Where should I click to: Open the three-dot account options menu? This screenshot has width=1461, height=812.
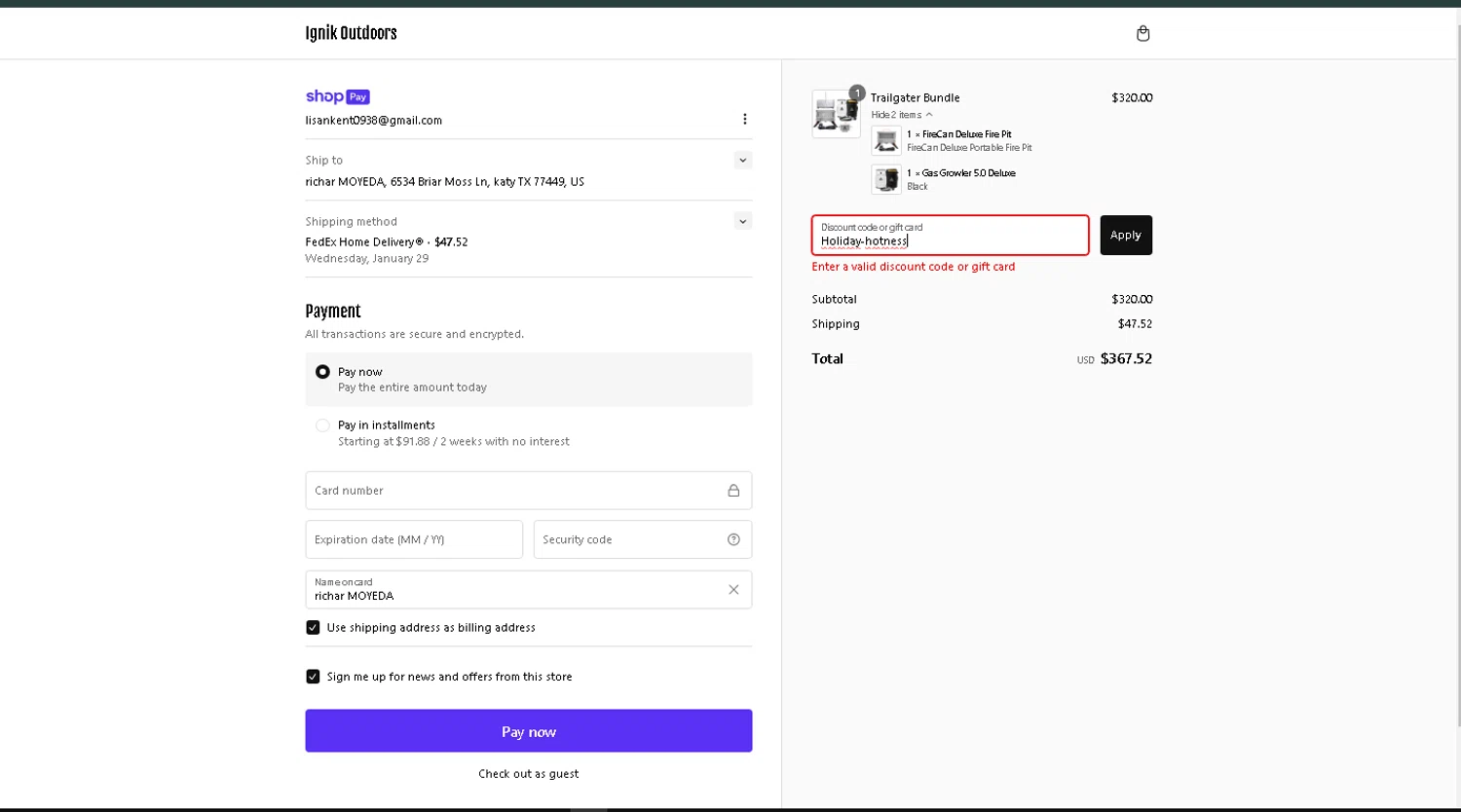tap(744, 119)
